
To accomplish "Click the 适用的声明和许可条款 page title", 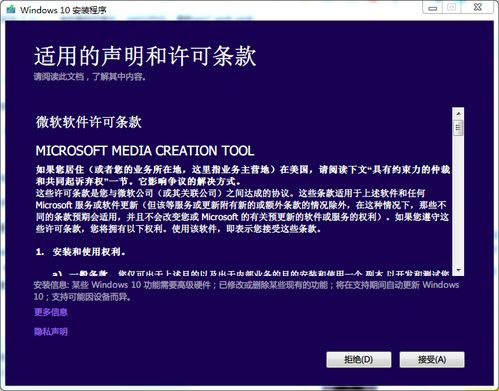I will (145, 56).
